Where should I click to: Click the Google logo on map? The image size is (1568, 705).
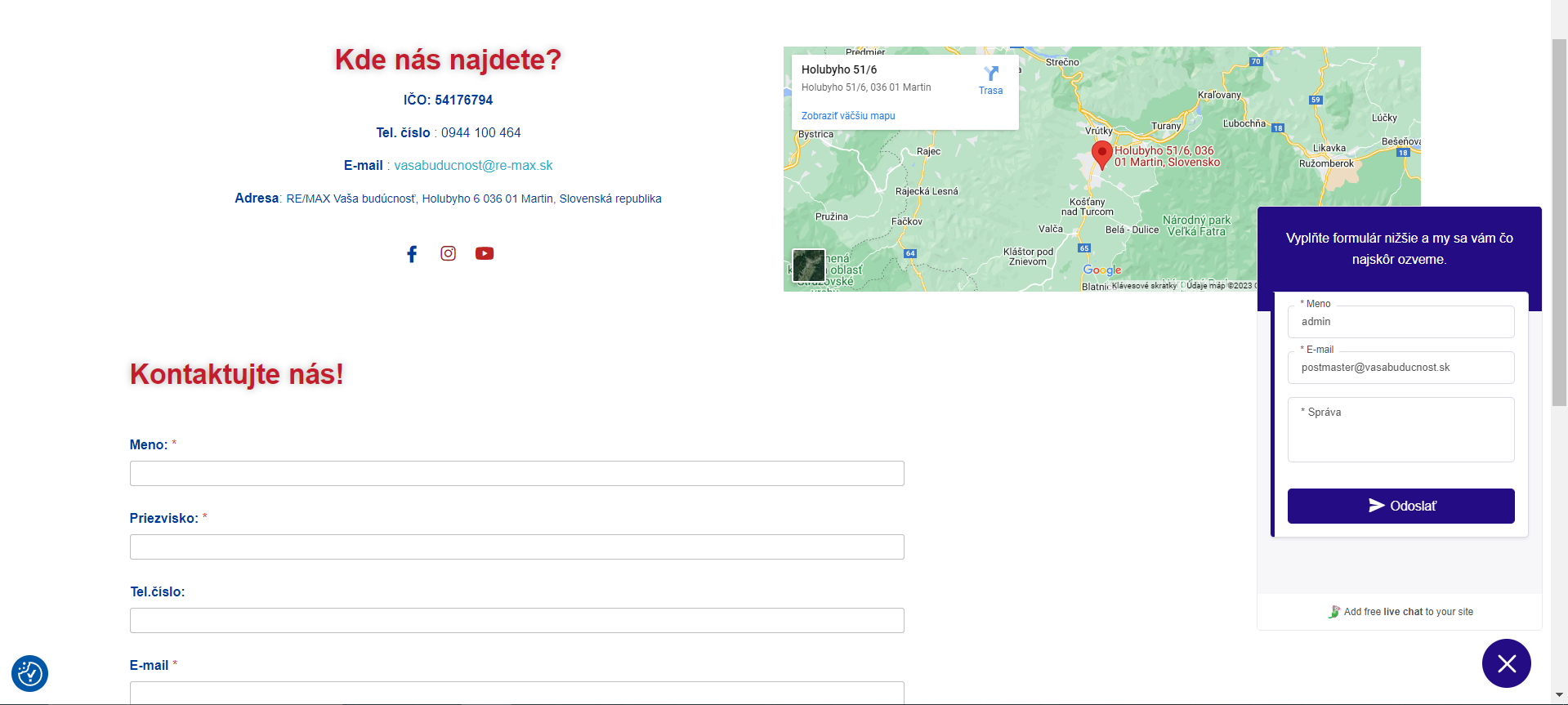pyautogui.click(x=1101, y=270)
